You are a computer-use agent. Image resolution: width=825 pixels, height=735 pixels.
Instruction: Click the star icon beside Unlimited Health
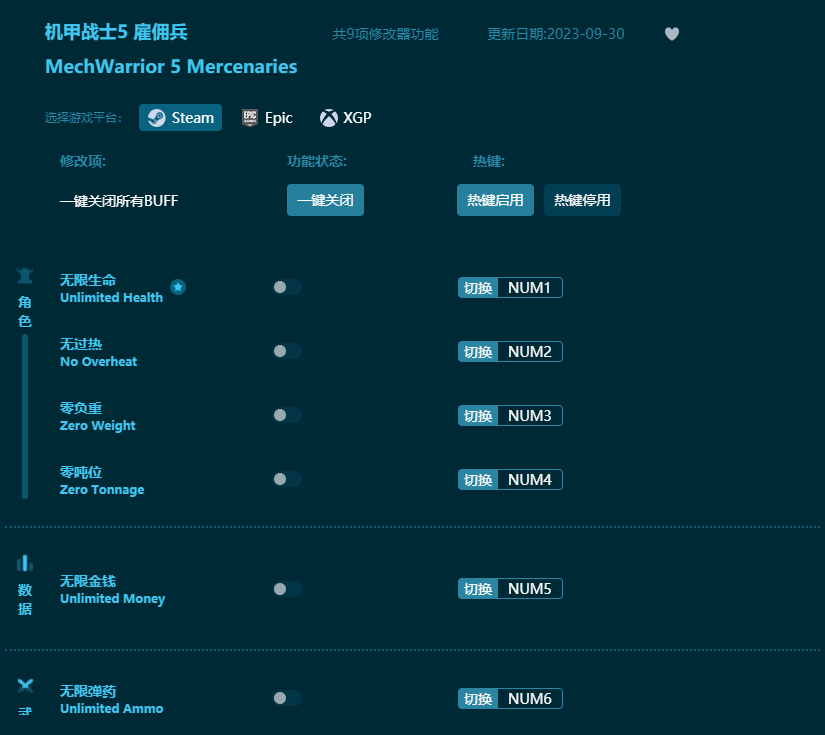(x=178, y=287)
